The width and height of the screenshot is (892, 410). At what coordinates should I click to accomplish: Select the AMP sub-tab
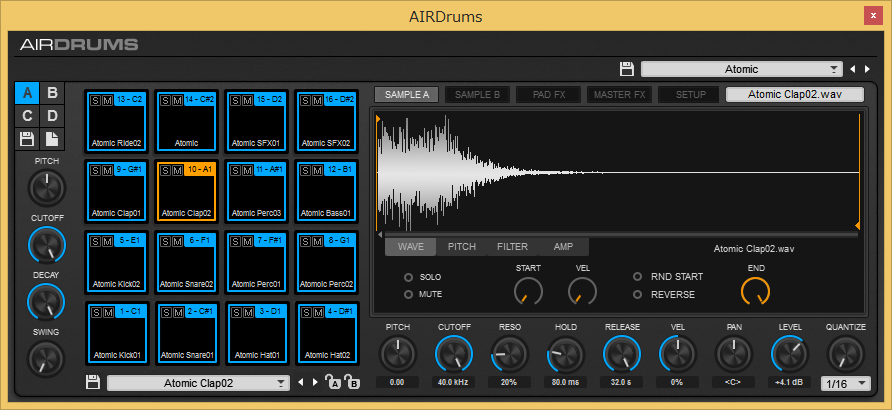(563, 247)
